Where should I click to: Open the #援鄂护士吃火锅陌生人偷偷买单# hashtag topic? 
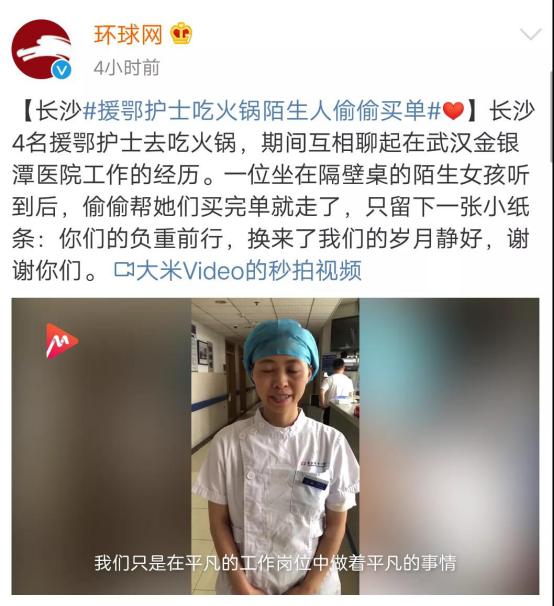(262, 111)
